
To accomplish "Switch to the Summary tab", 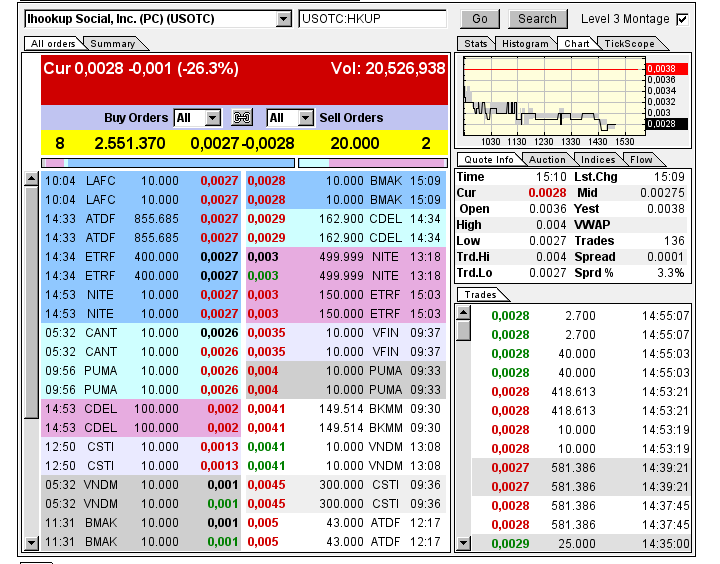I will click(112, 44).
